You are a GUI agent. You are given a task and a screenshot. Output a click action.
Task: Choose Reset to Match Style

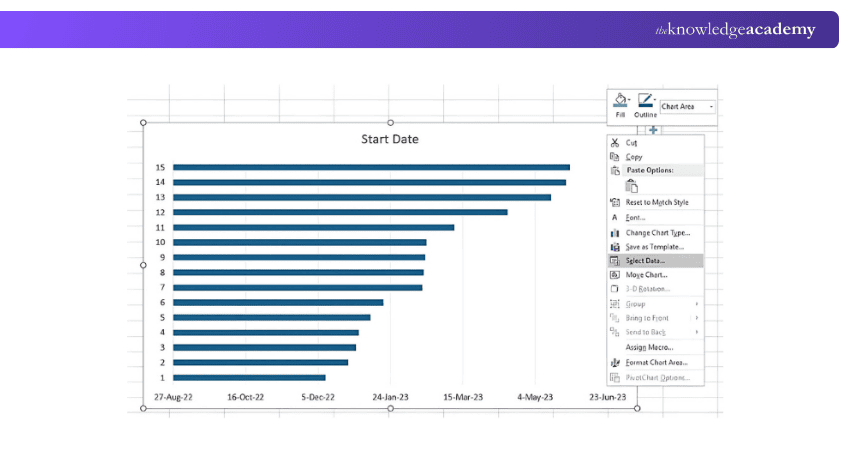point(655,202)
